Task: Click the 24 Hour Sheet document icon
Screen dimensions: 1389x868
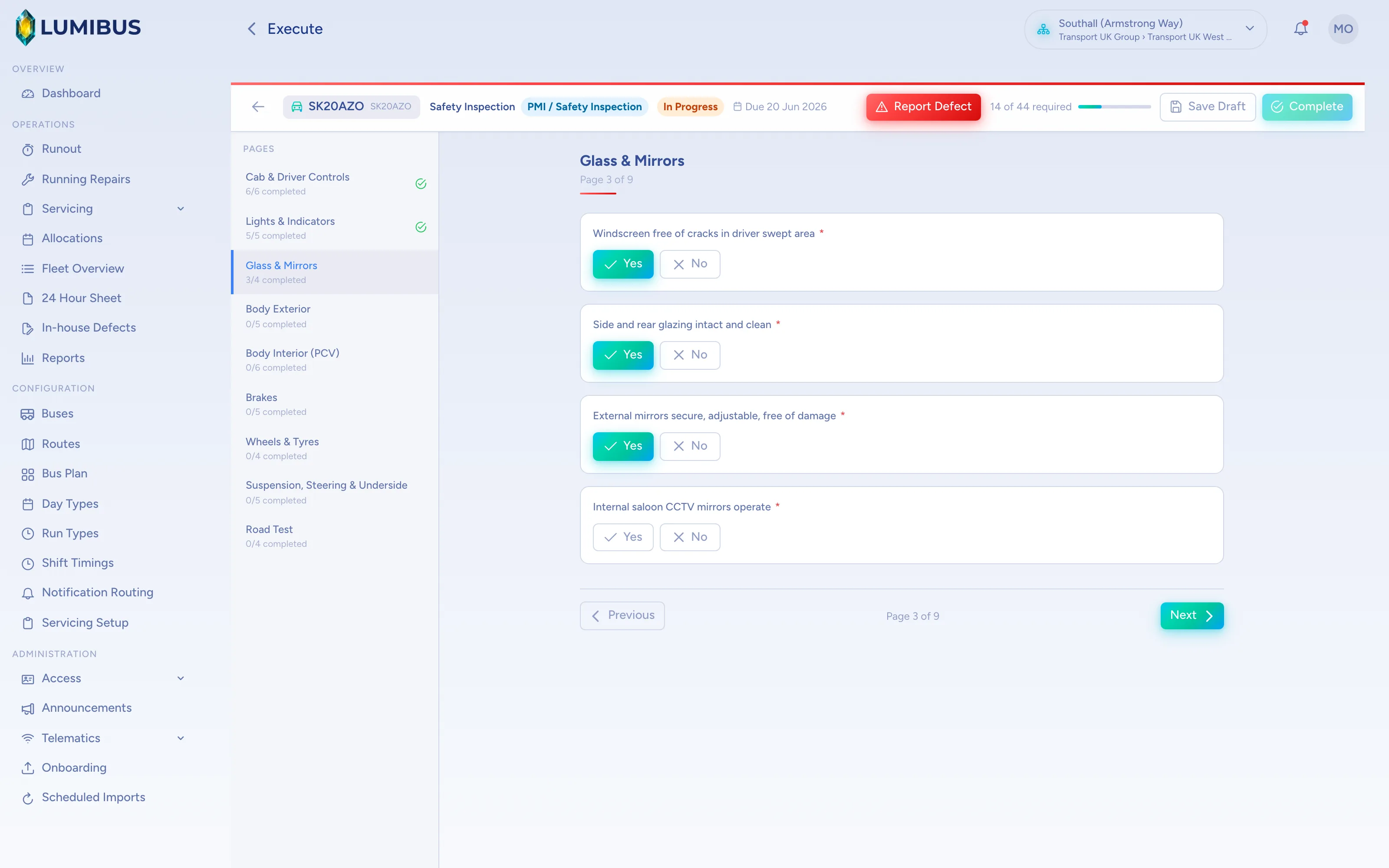Action: (27, 299)
